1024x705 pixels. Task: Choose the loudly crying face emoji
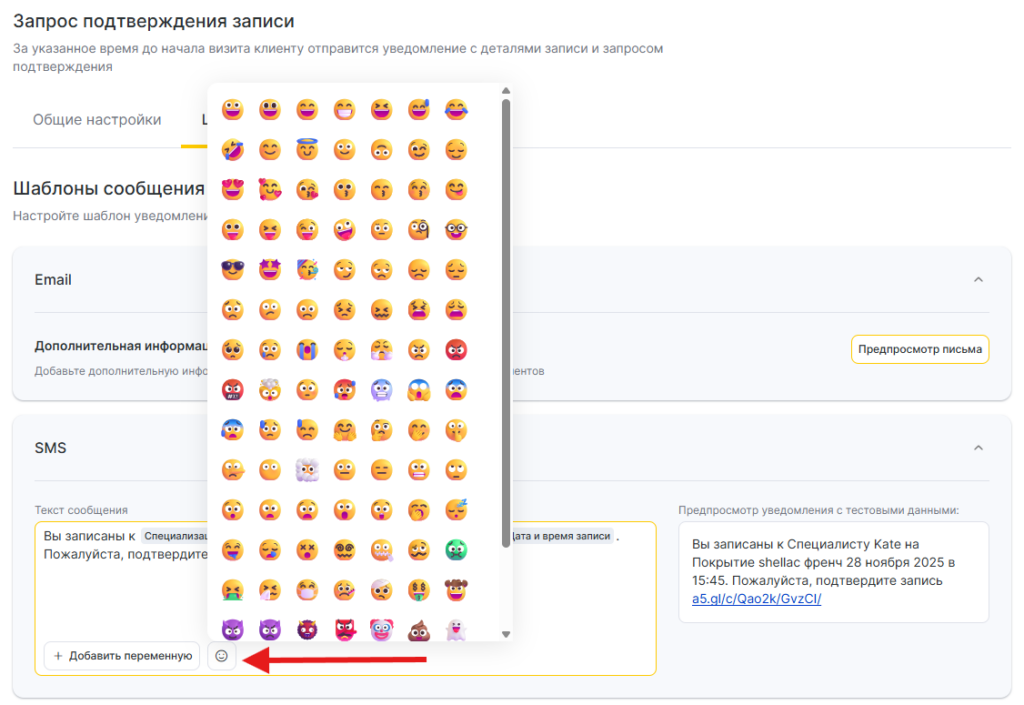click(x=307, y=350)
